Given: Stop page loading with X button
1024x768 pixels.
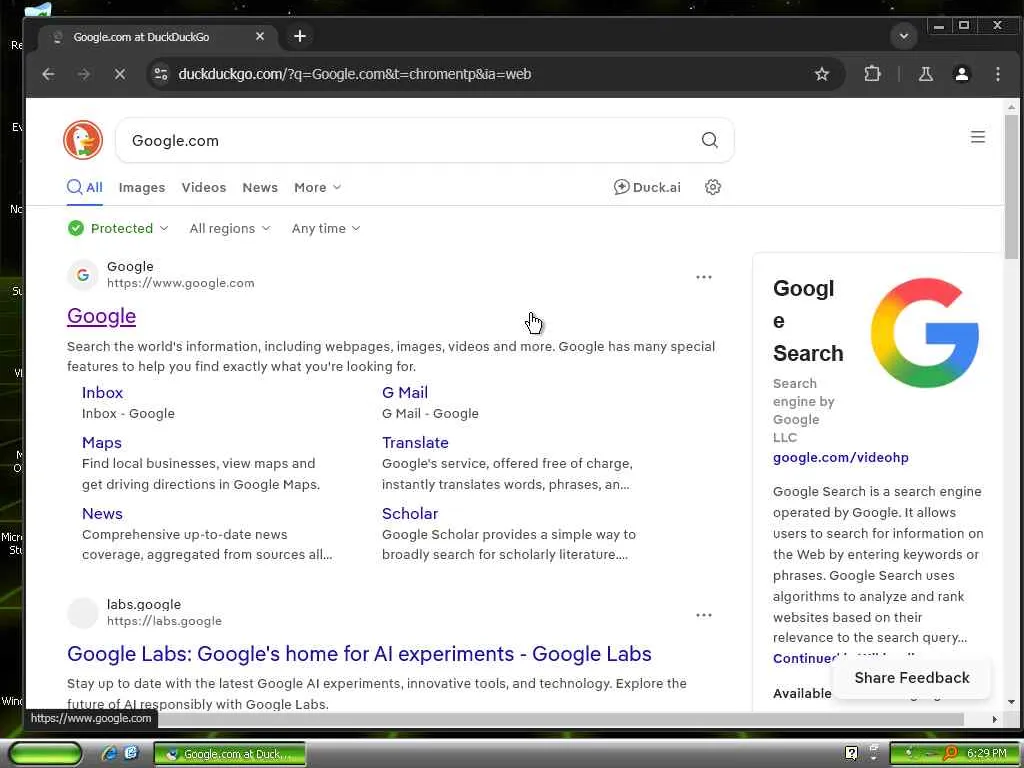Looking at the screenshot, I should tap(120, 74).
